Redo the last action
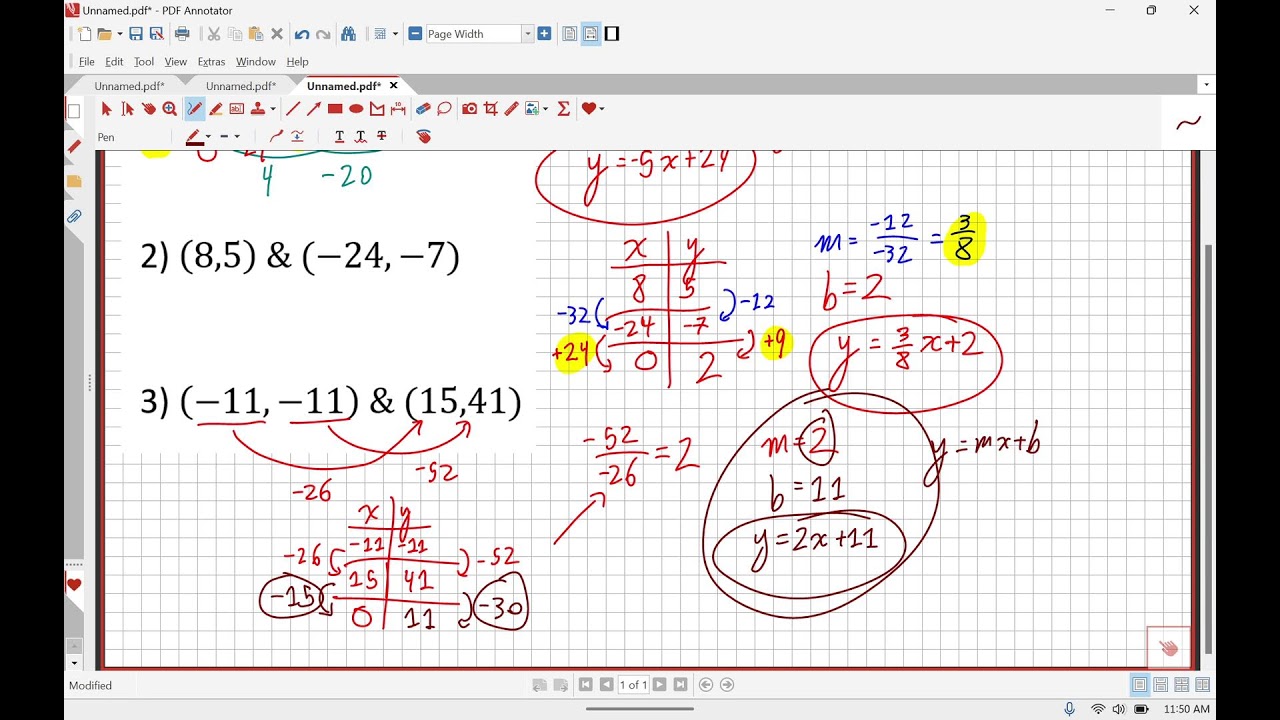 [323, 34]
